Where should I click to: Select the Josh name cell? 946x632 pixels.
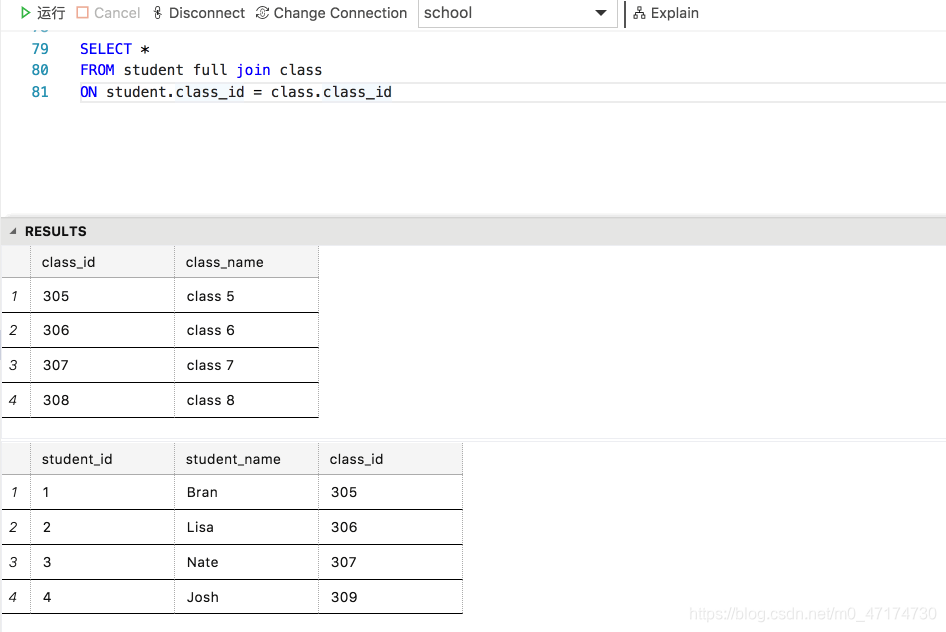246,597
